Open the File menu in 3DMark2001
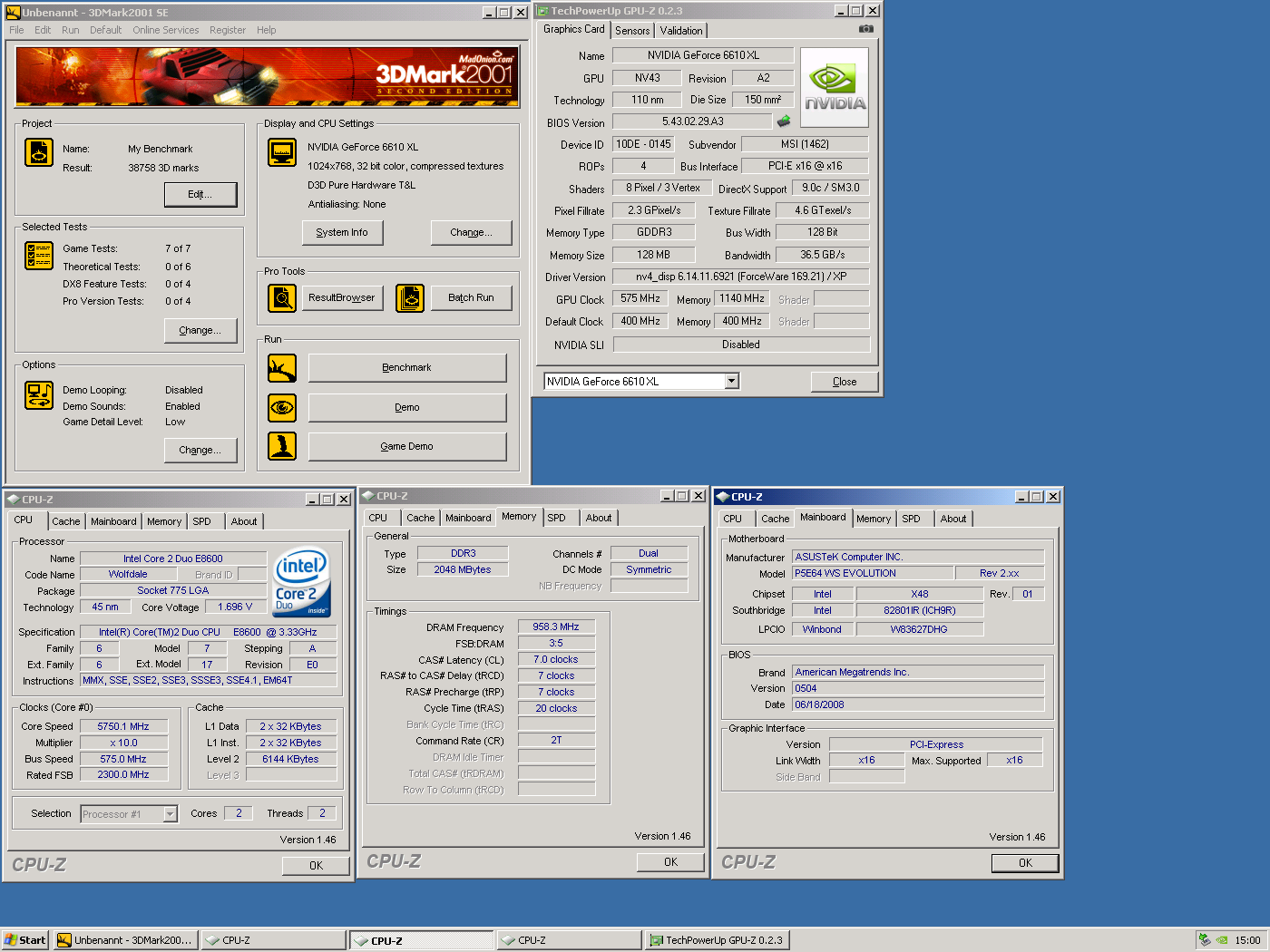This screenshot has height=952, width=1270. click(16, 30)
